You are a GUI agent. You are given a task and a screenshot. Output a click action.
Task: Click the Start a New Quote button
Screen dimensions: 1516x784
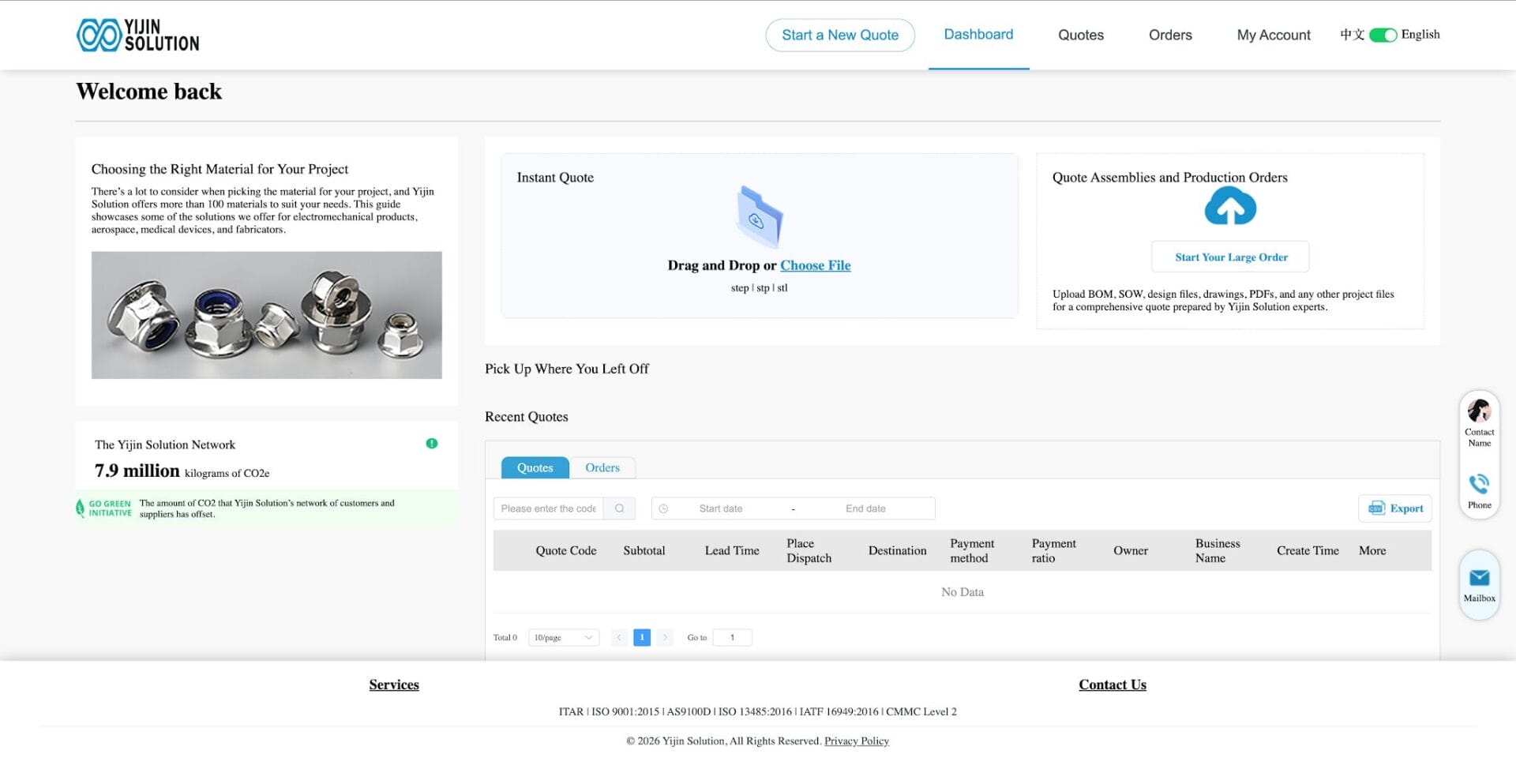tap(839, 35)
